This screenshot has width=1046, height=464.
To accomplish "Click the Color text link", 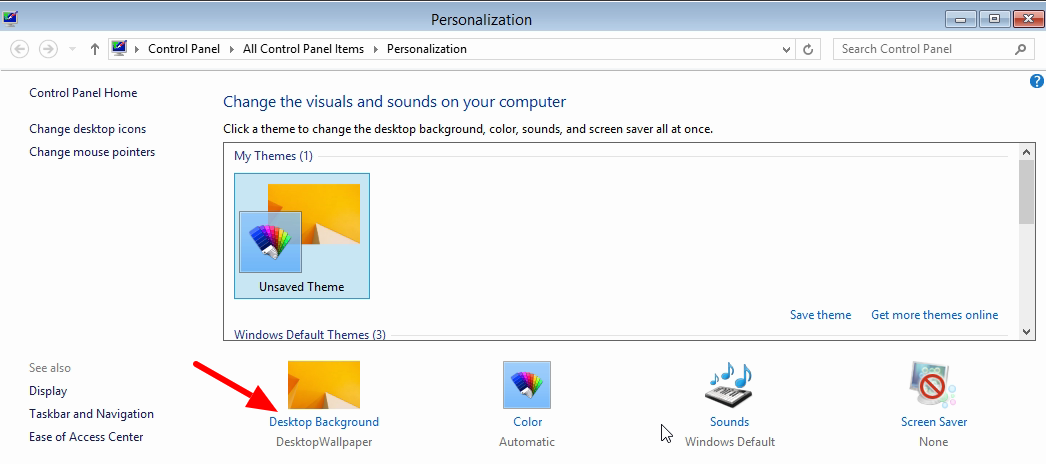I will pos(528,422).
